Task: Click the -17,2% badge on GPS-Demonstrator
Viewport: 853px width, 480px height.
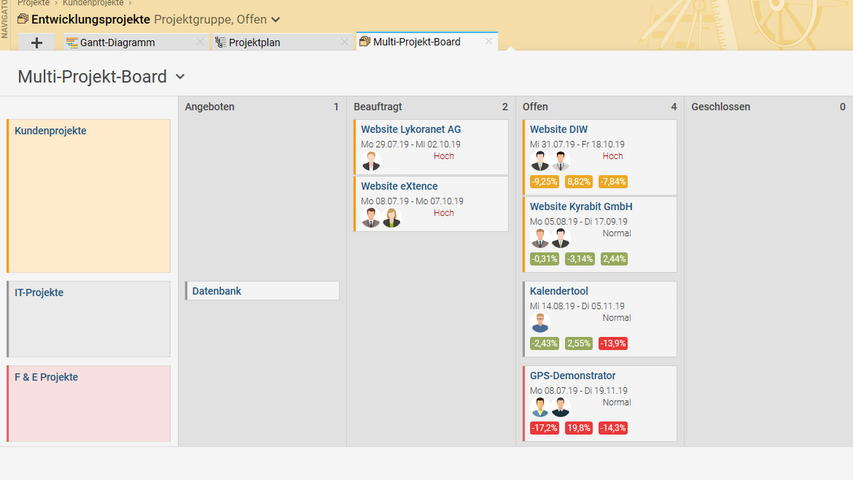Action: [545, 428]
